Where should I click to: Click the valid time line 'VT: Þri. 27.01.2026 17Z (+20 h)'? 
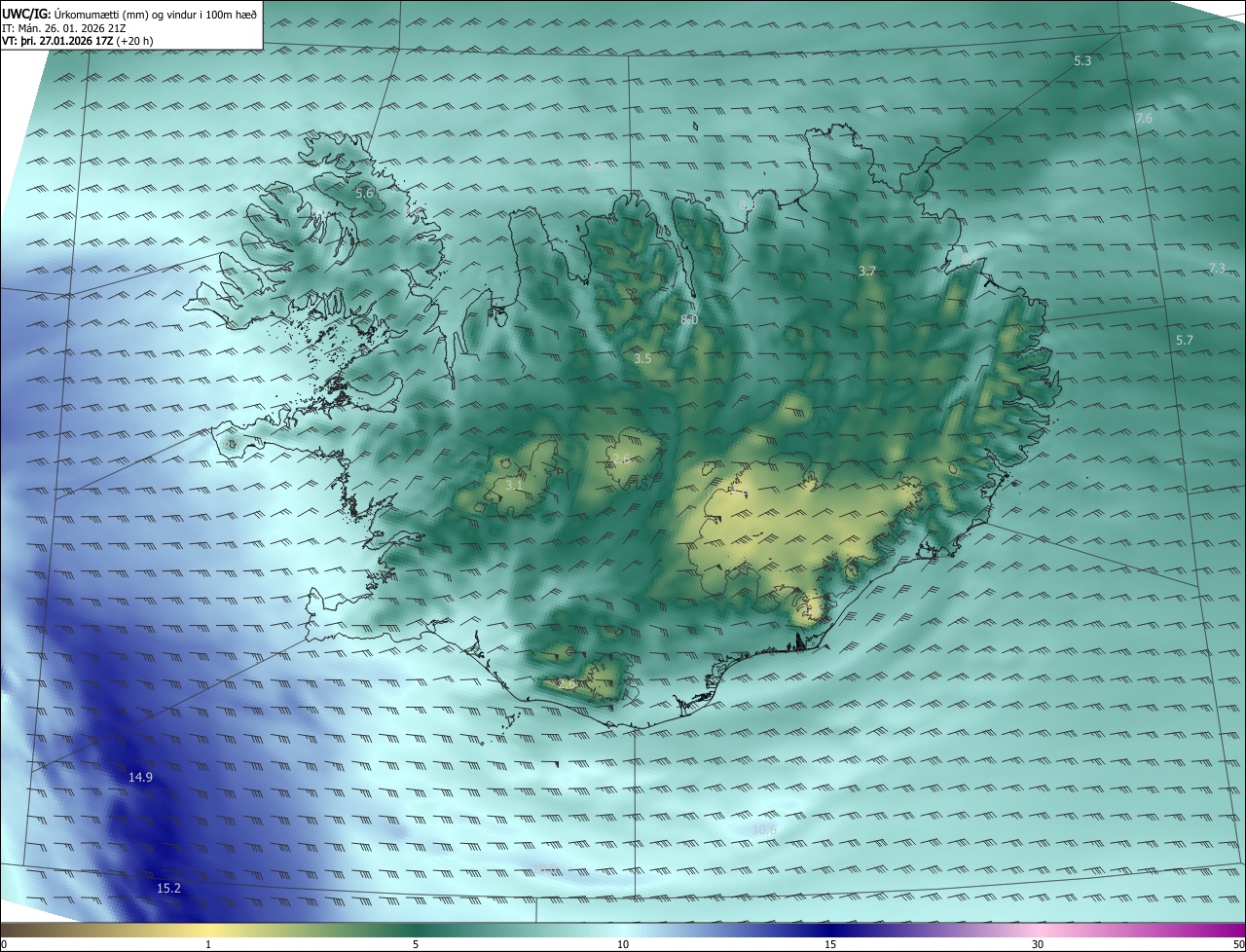[78, 41]
